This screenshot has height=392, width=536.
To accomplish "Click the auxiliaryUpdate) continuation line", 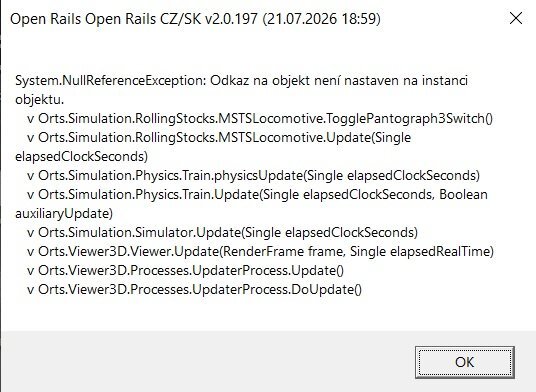I will 64,214.
